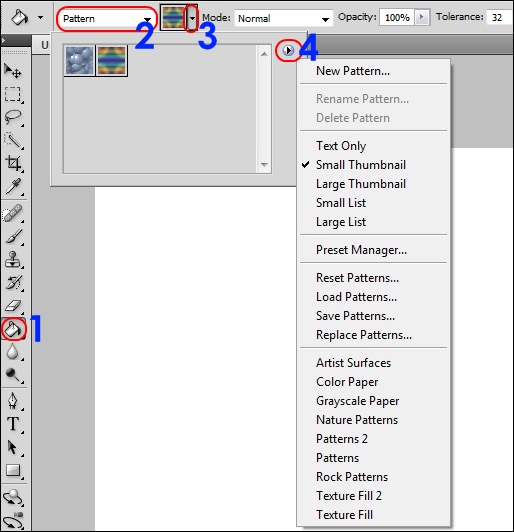Screen dimensions: 514x532
Task: Select the Blur tool
Action: click(x=13, y=352)
